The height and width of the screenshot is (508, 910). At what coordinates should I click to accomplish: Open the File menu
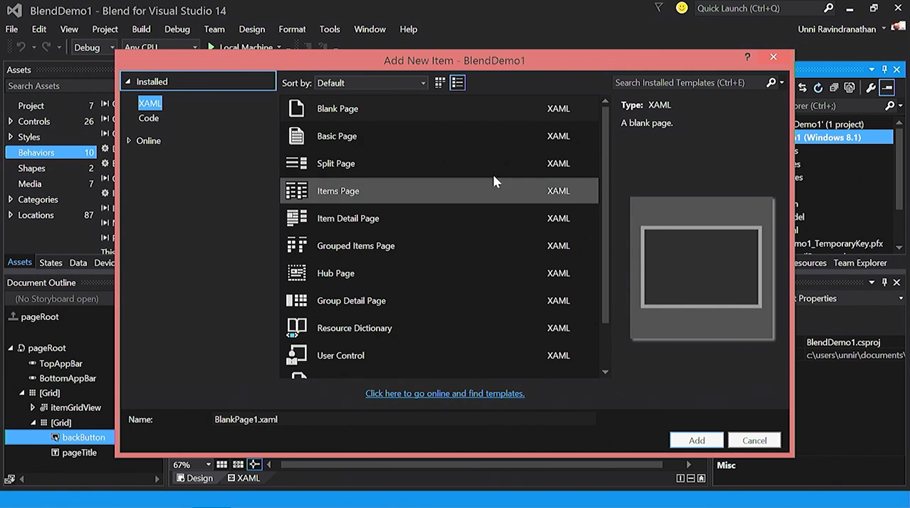[12, 29]
